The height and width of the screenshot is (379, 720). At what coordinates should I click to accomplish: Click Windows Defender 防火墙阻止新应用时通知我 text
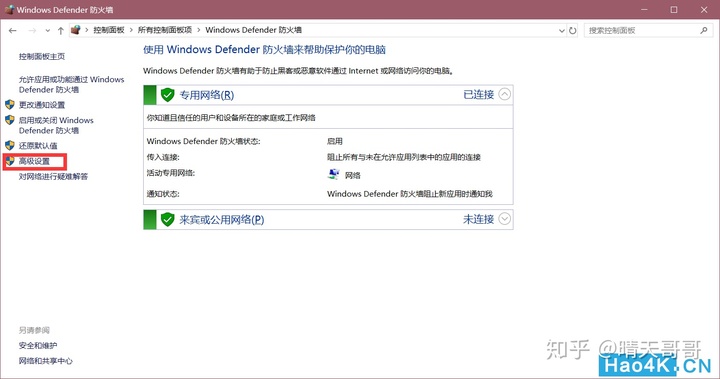[x=410, y=194]
